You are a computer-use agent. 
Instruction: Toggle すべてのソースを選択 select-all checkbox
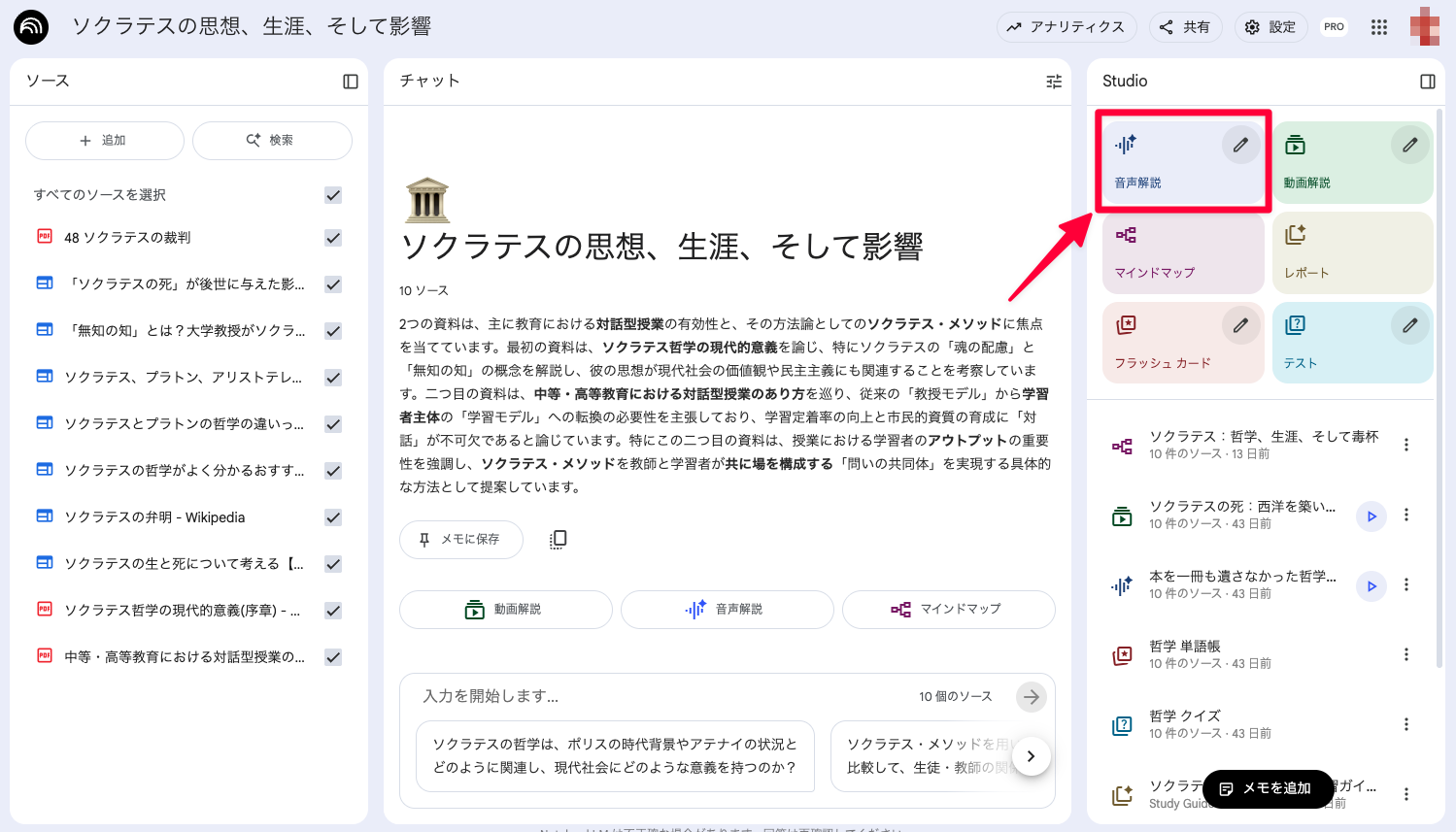(332, 194)
